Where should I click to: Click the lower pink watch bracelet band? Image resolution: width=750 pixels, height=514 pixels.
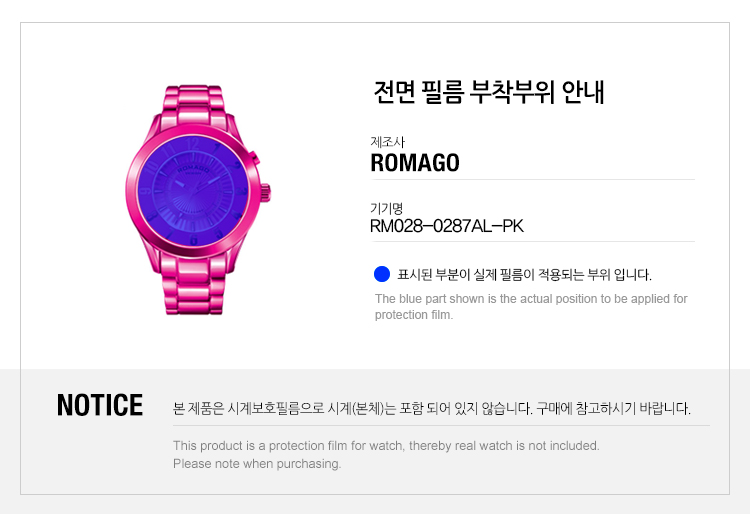[193, 284]
